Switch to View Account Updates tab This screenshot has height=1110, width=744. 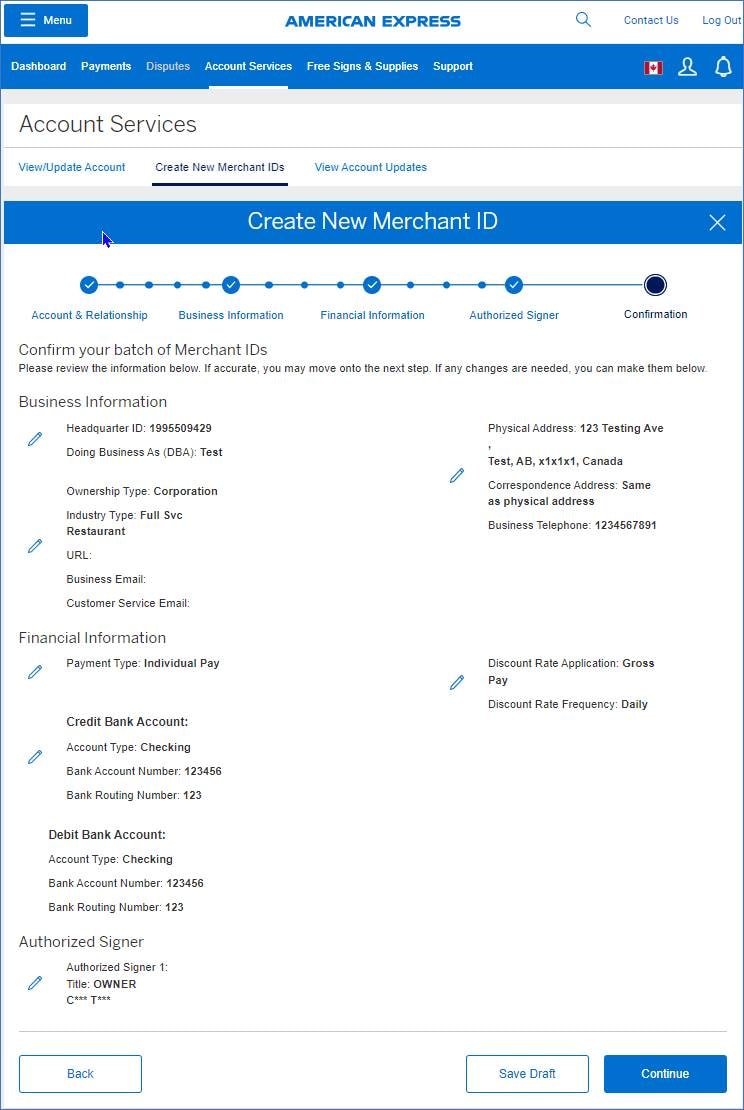pos(371,168)
